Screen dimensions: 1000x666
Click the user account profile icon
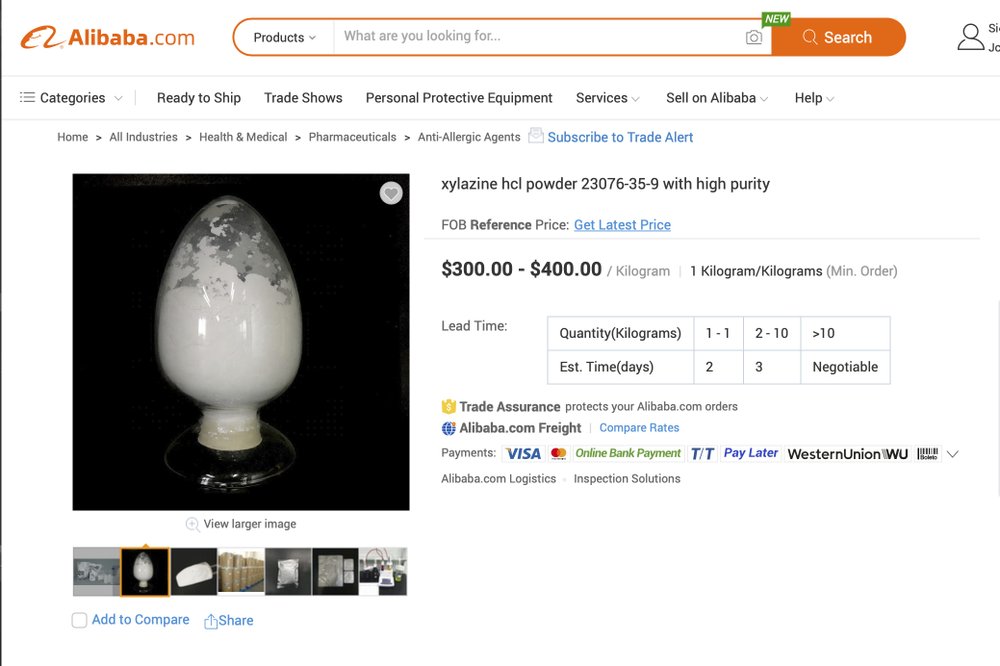point(971,37)
